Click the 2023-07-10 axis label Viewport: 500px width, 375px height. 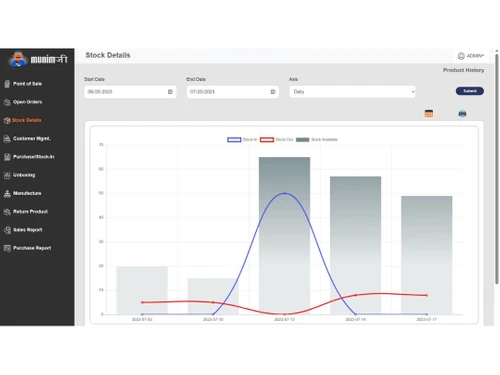click(213, 319)
